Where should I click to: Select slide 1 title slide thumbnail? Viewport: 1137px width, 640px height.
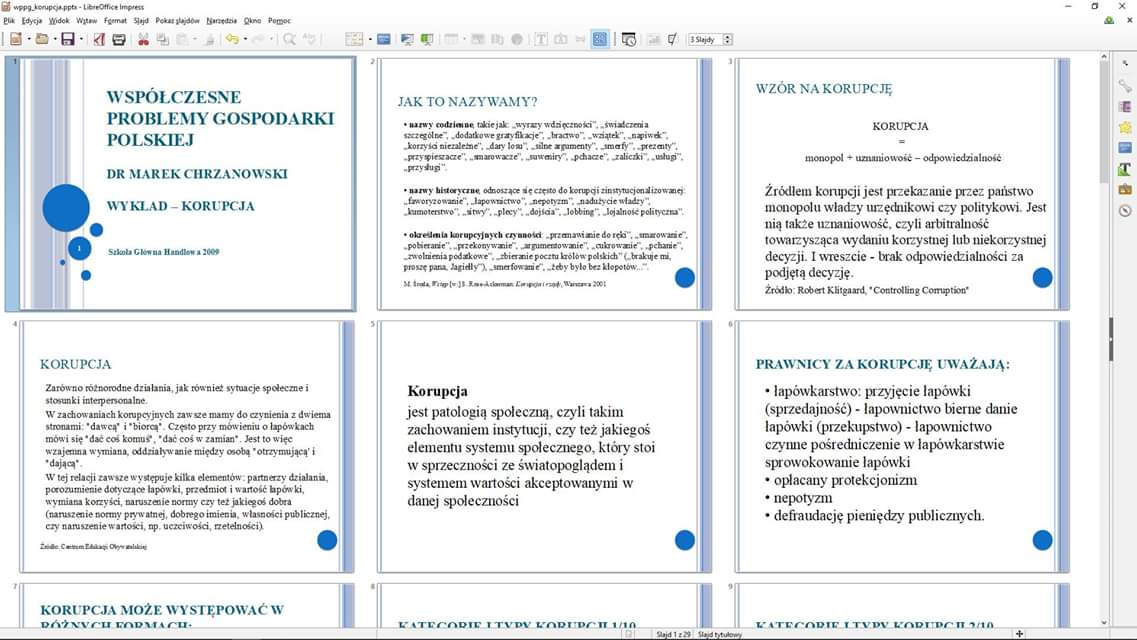pos(188,184)
